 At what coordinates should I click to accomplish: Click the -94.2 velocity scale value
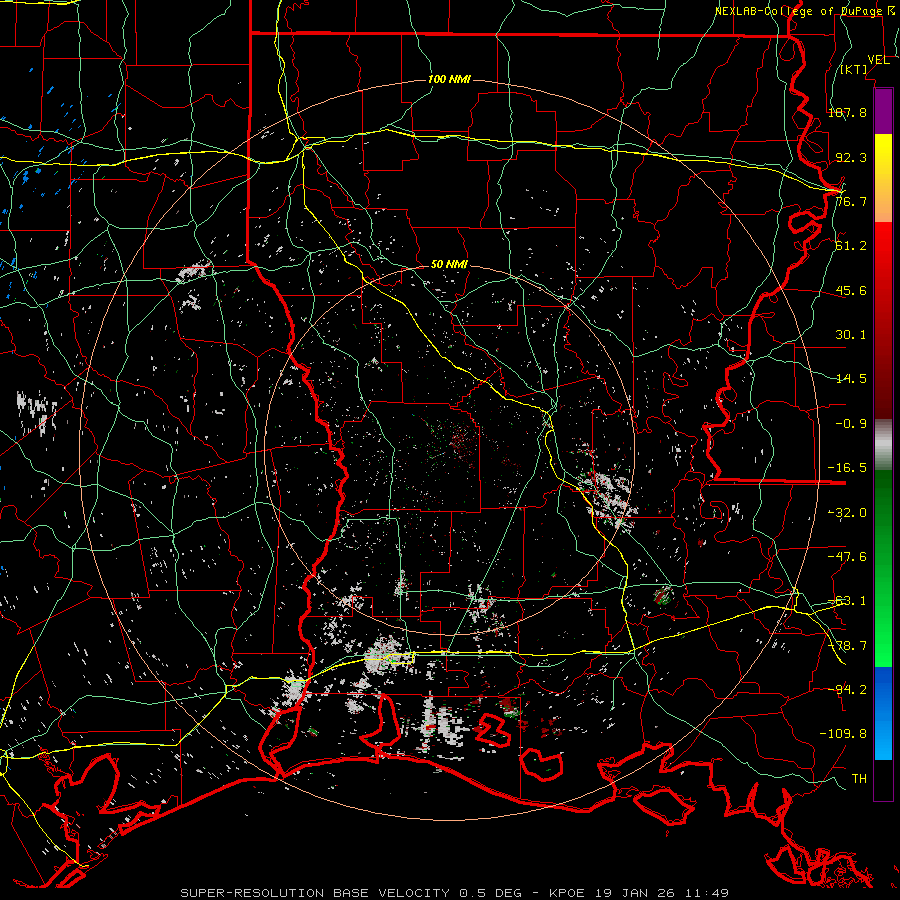point(847,689)
